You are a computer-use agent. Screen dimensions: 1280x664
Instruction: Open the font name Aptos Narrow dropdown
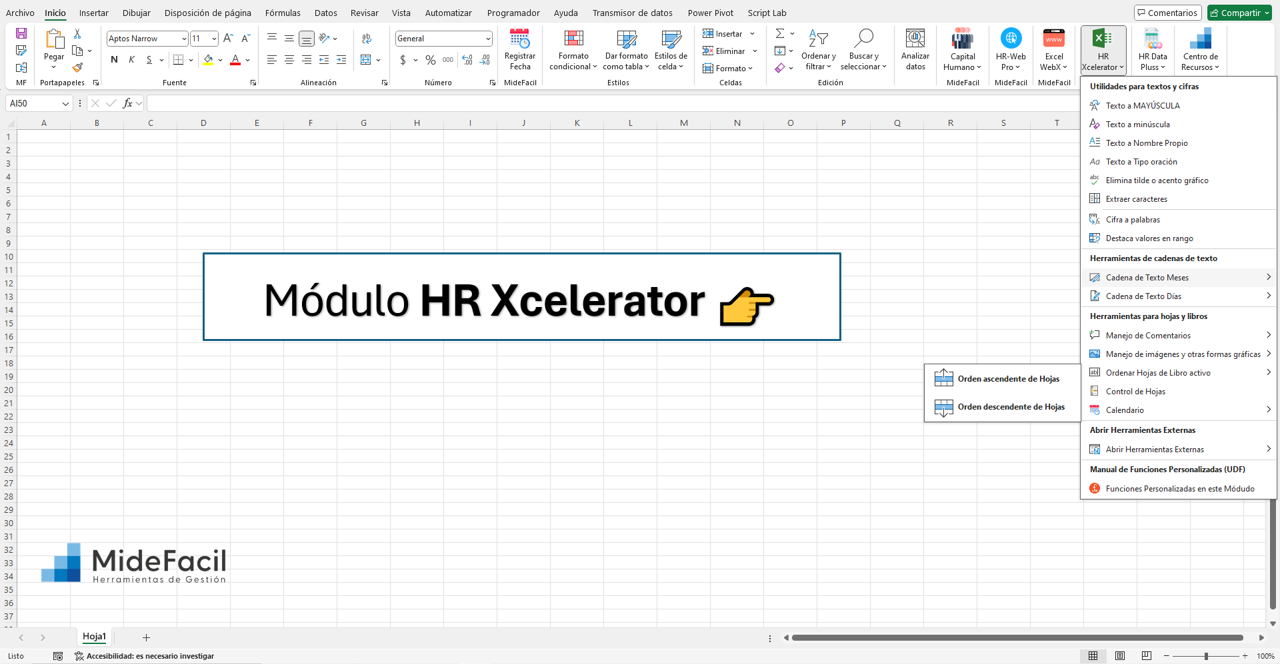[x=183, y=39]
